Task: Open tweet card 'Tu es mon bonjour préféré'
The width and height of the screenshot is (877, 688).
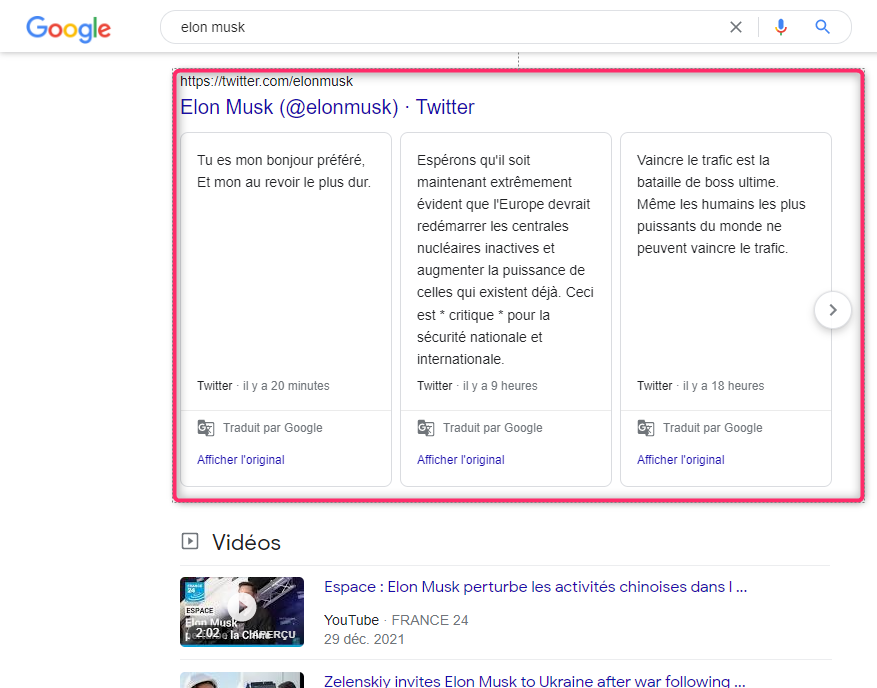Action: pos(286,271)
